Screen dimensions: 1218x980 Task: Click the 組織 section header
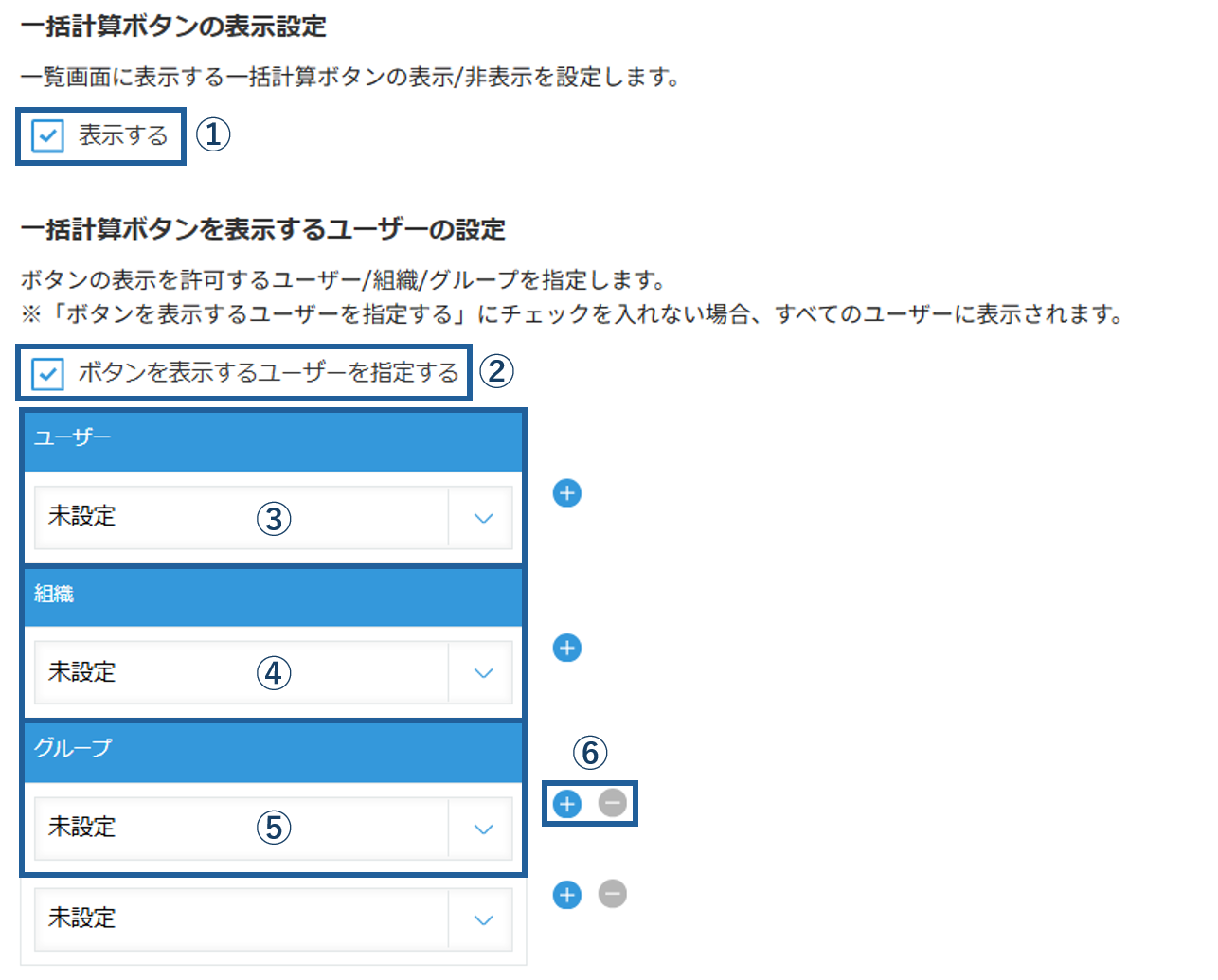[274, 597]
